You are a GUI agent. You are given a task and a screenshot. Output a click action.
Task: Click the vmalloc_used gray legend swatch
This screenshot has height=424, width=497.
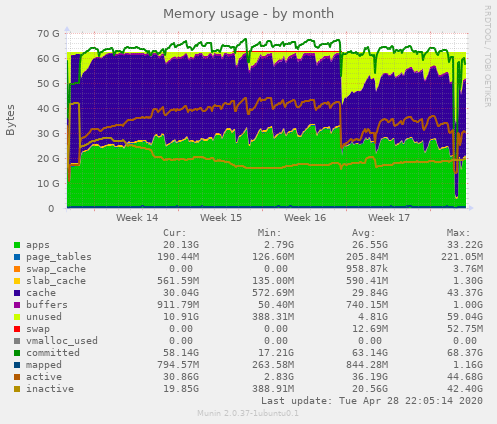point(17,341)
